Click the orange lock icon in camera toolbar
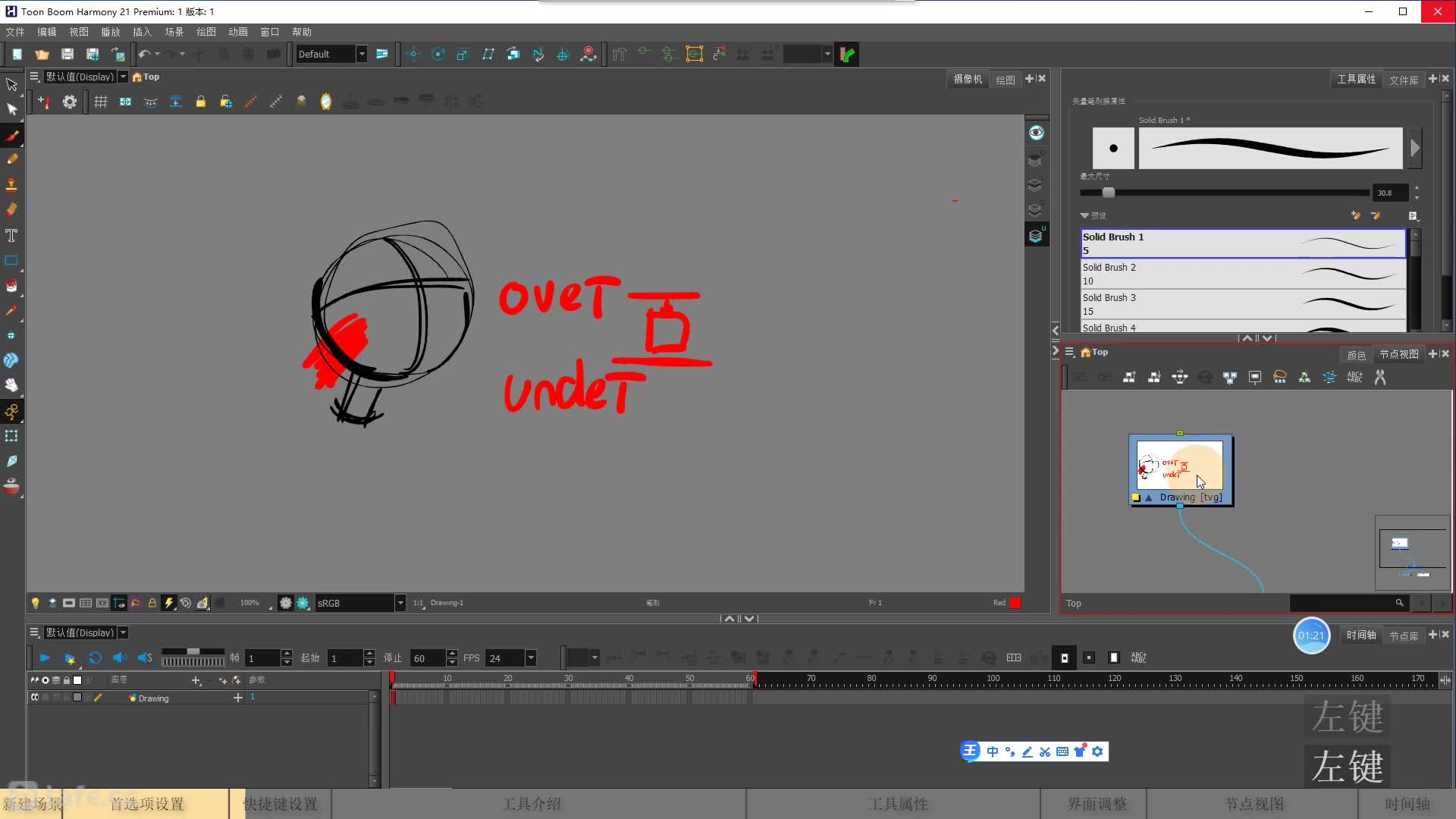 click(x=201, y=102)
